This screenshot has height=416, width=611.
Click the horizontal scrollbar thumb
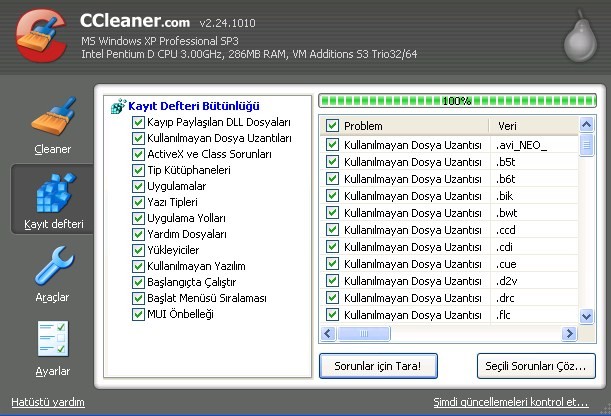coord(364,333)
